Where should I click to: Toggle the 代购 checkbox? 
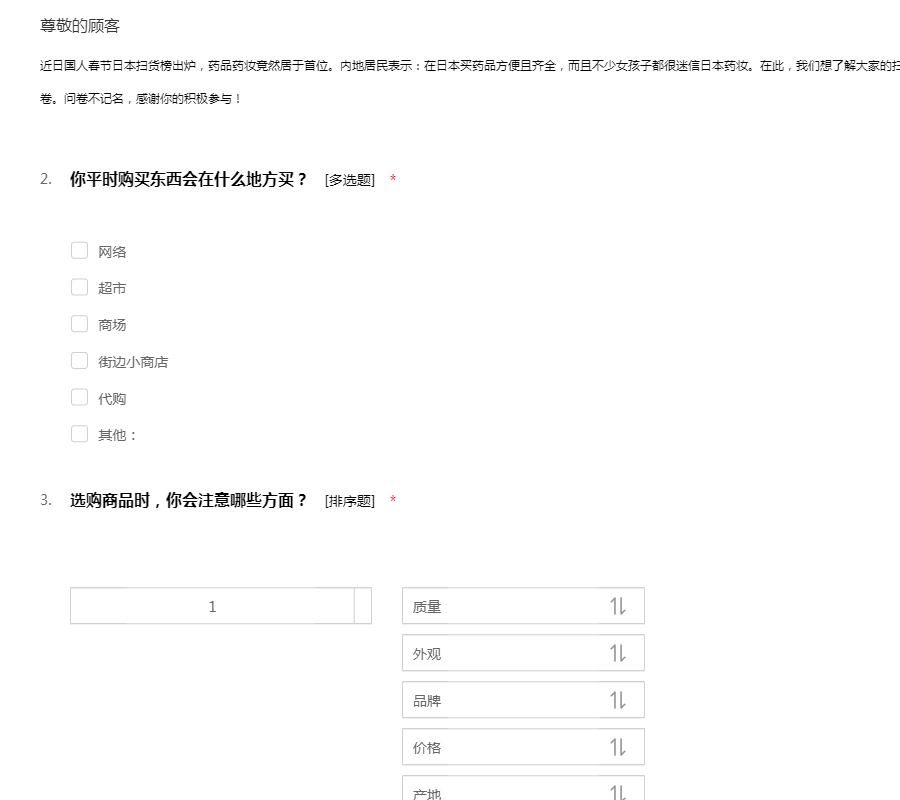pos(80,397)
